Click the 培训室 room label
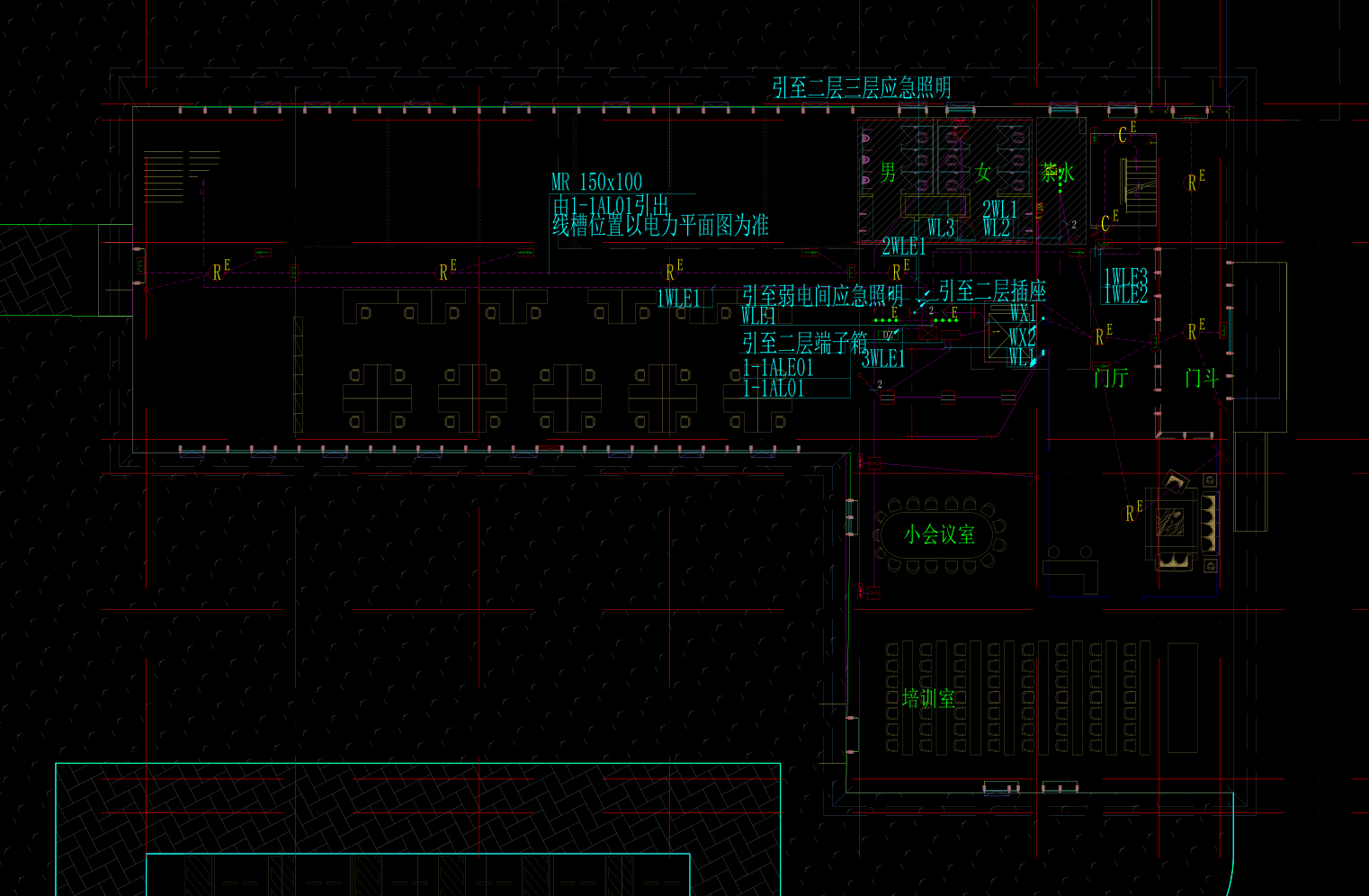The image size is (1369, 896). (x=928, y=699)
